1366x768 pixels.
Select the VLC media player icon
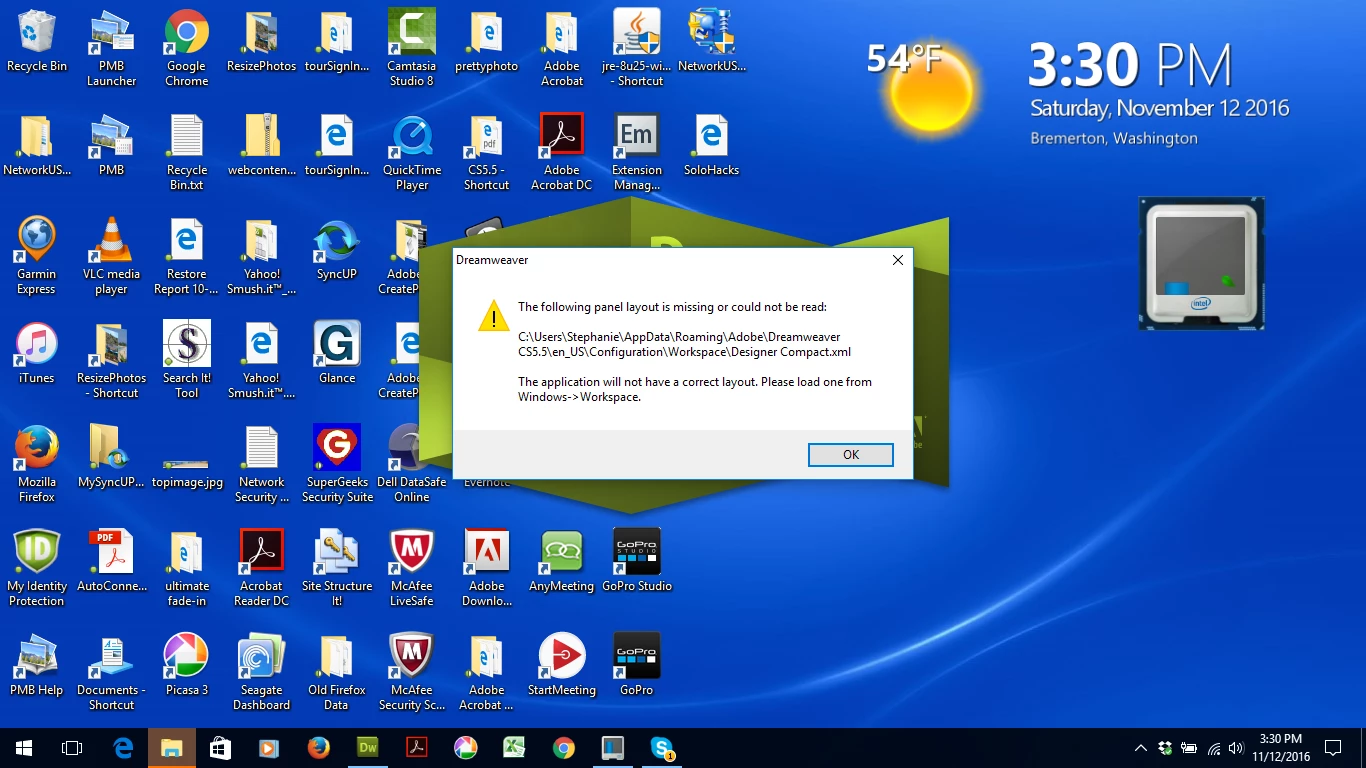coord(111,257)
